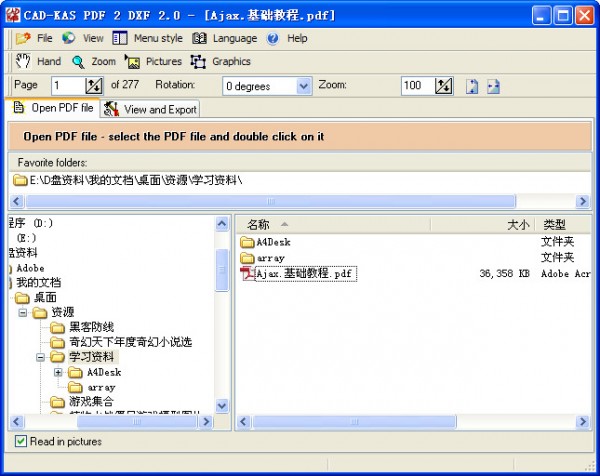Image resolution: width=600 pixels, height=476 pixels.
Task: Select the 黑客防线 folder
Action: [91, 327]
